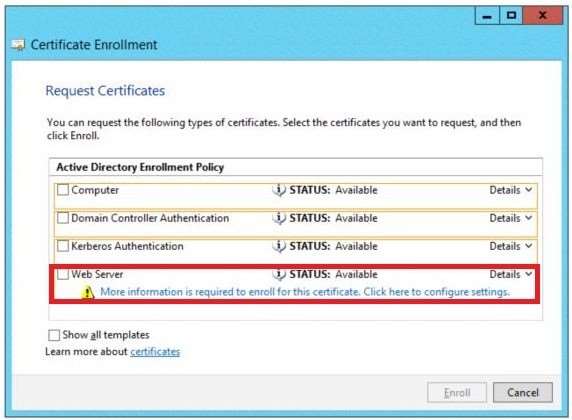This screenshot has width=572, height=420.
Task: Check the Domain Controller Authentication checkbox
Action: click(x=63, y=218)
